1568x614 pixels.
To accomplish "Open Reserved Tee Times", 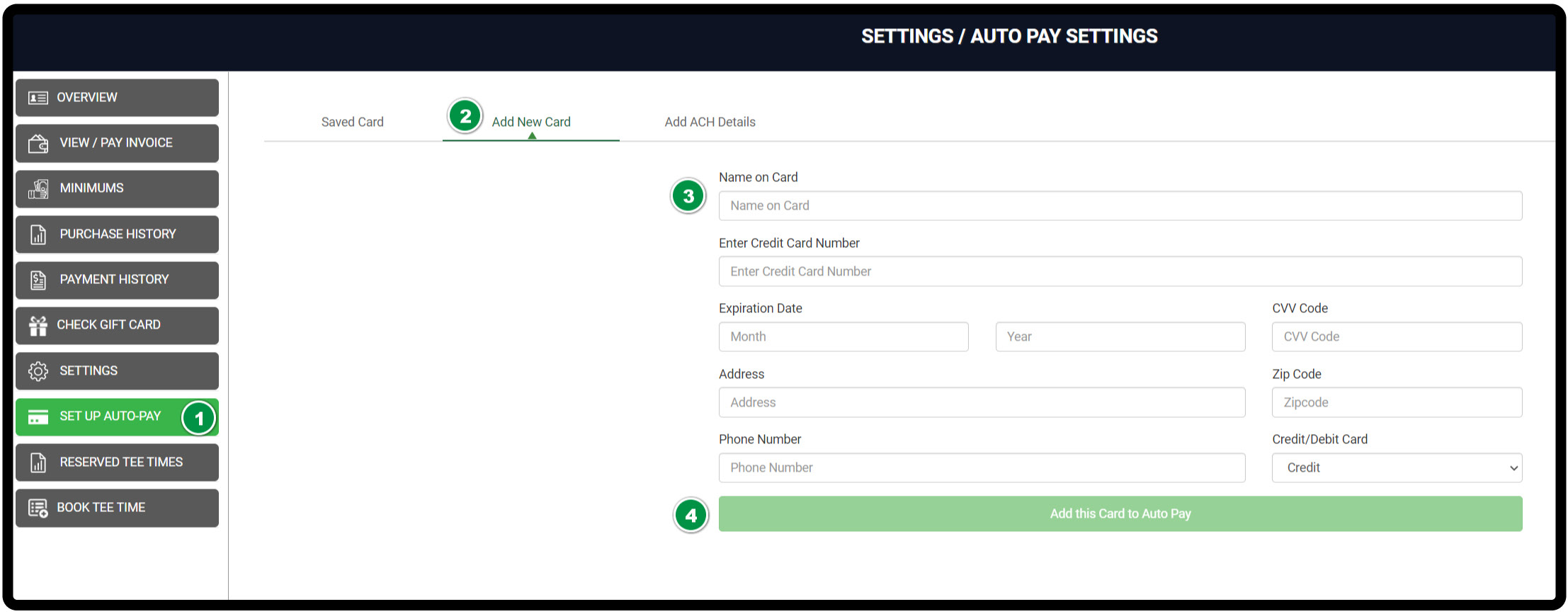I will (x=117, y=462).
